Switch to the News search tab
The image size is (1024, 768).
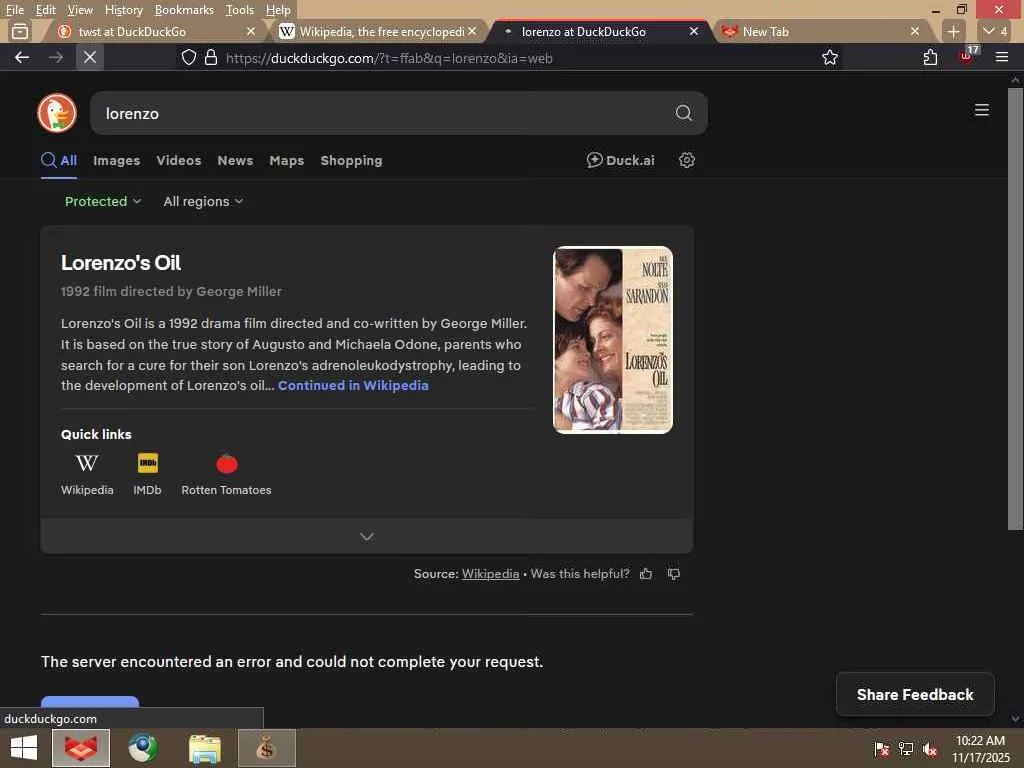point(235,160)
